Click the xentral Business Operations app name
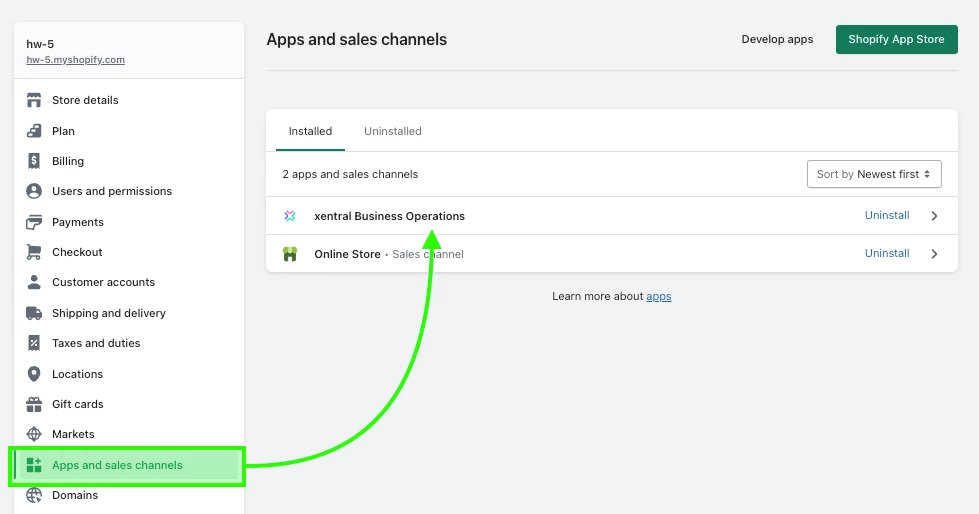The height and width of the screenshot is (514, 979). 390,216
